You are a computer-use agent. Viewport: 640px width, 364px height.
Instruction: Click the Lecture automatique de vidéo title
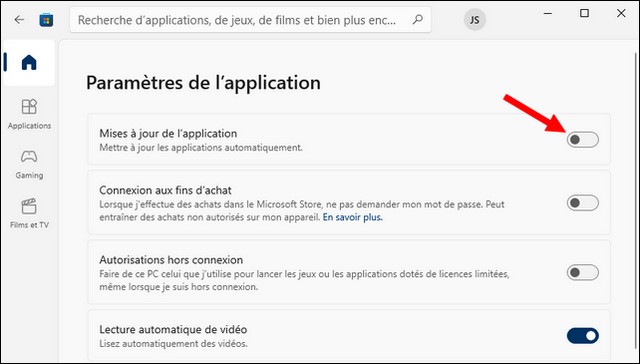(173, 329)
